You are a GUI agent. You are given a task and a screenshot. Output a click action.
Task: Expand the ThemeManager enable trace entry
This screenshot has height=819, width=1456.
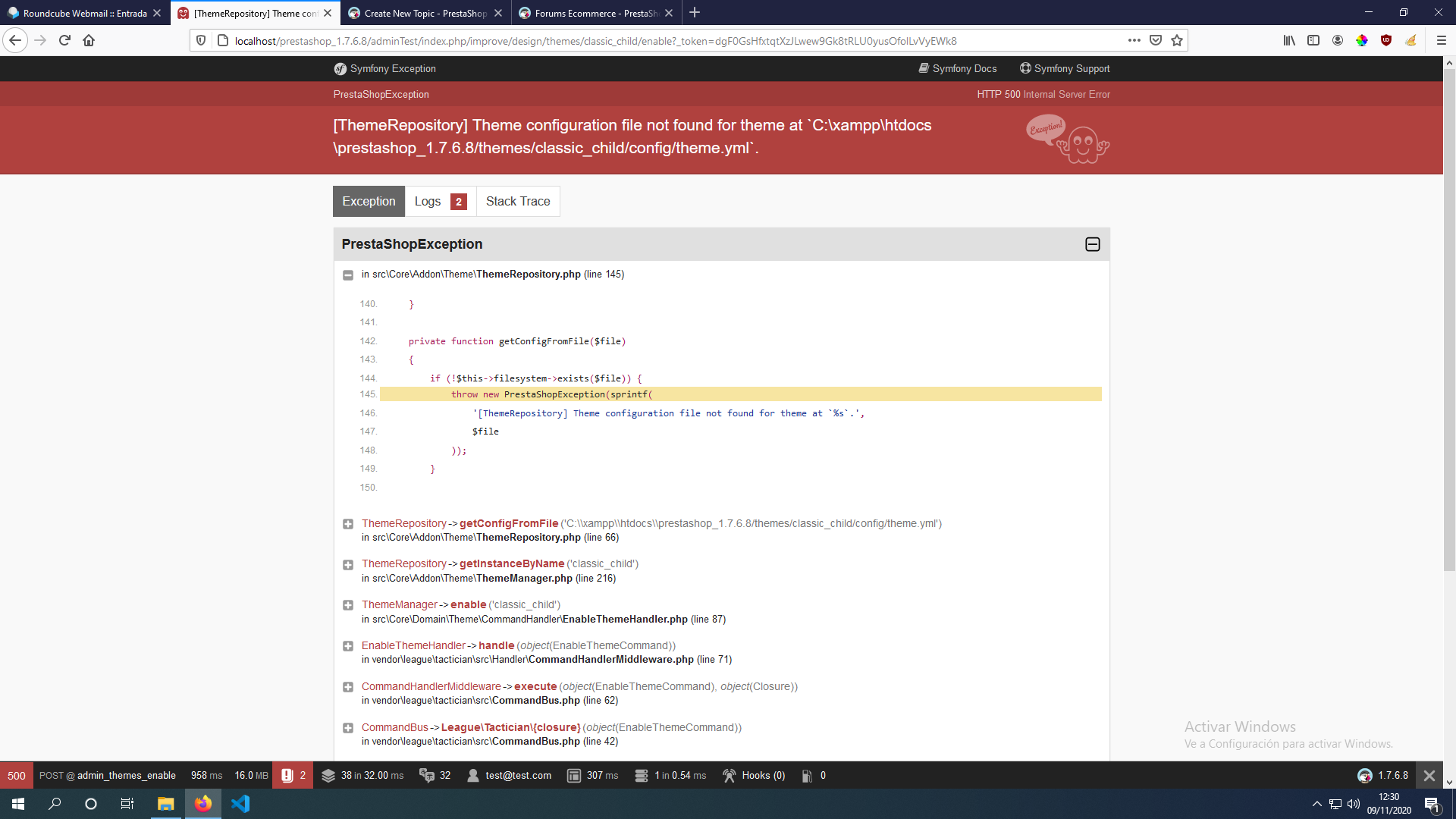point(348,605)
